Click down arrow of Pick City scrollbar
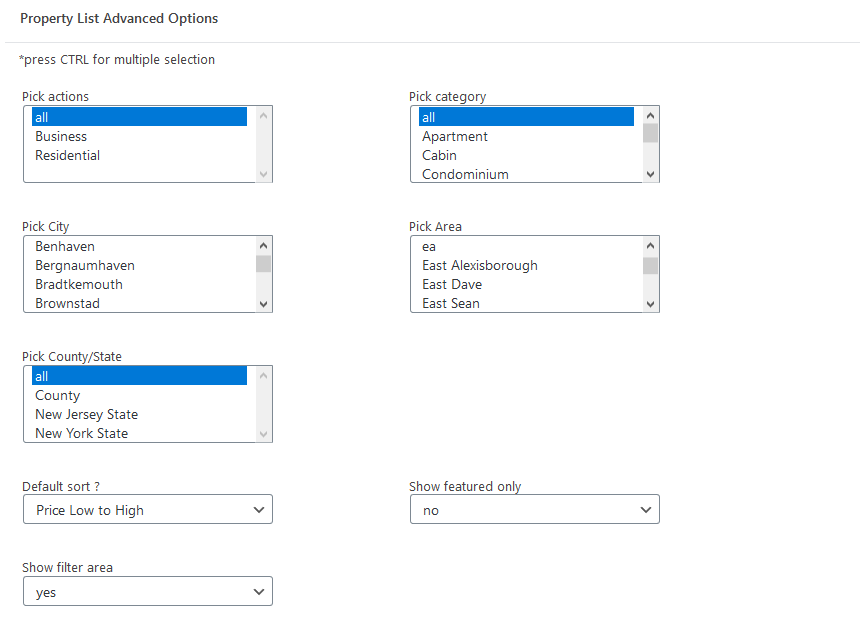This screenshot has width=860, height=622. point(263,304)
